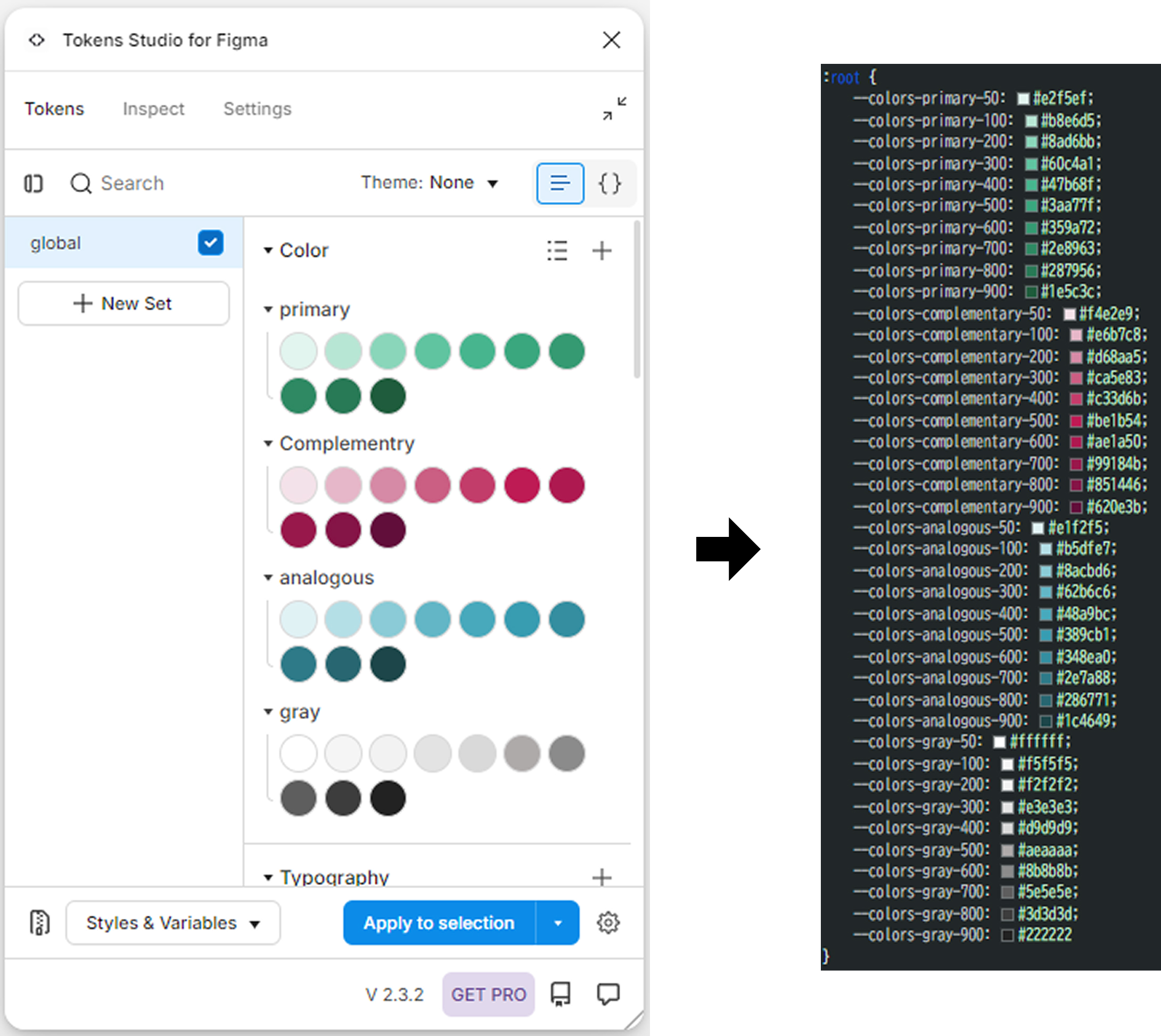1161x1036 pixels.
Task: Go to the Settings tab
Action: click(x=257, y=109)
